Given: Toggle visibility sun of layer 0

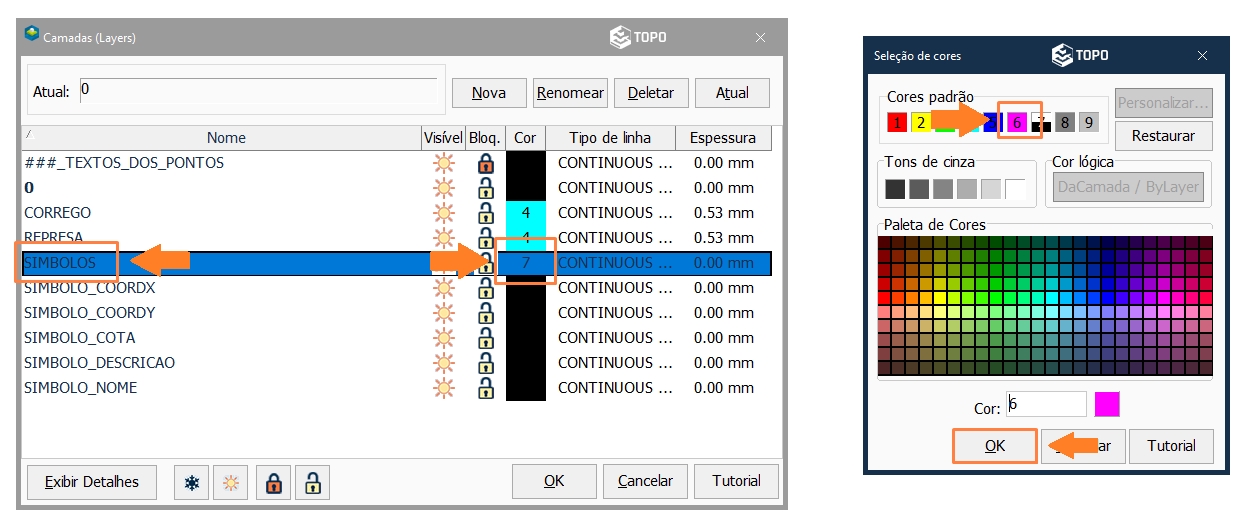Looking at the screenshot, I should [x=444, y=188].
